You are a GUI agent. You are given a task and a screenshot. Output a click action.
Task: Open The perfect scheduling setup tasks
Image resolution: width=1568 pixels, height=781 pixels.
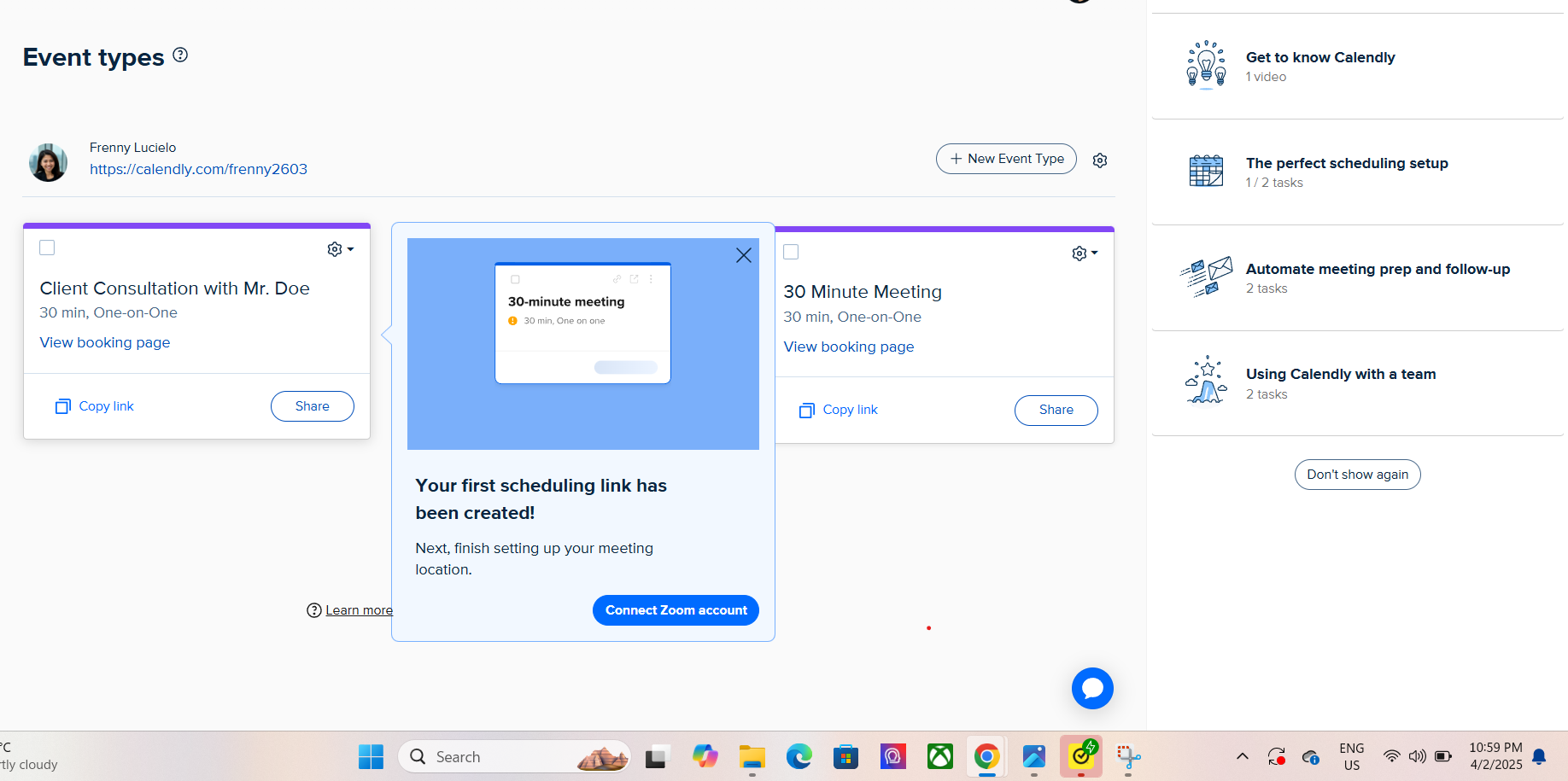point(1358,172)
